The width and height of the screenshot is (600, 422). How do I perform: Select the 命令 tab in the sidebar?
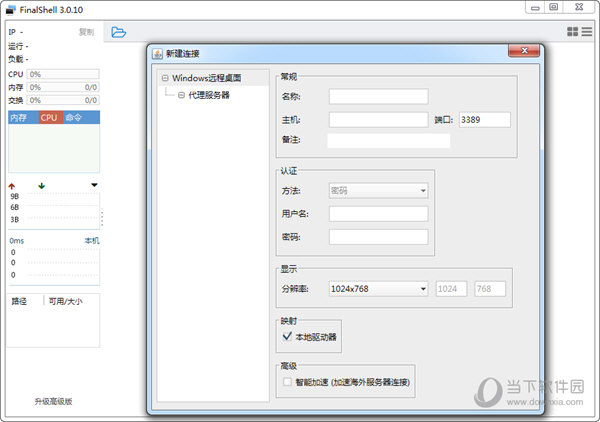(x=73, y=117)
